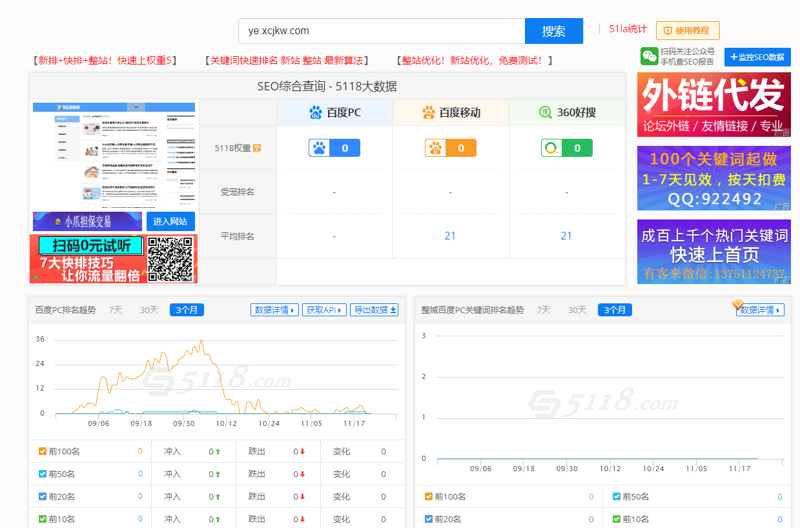Select 3个月 in 整域百度PC关键词排名趋势 panel
Screen dimensions: 800x528
point(615,310)
